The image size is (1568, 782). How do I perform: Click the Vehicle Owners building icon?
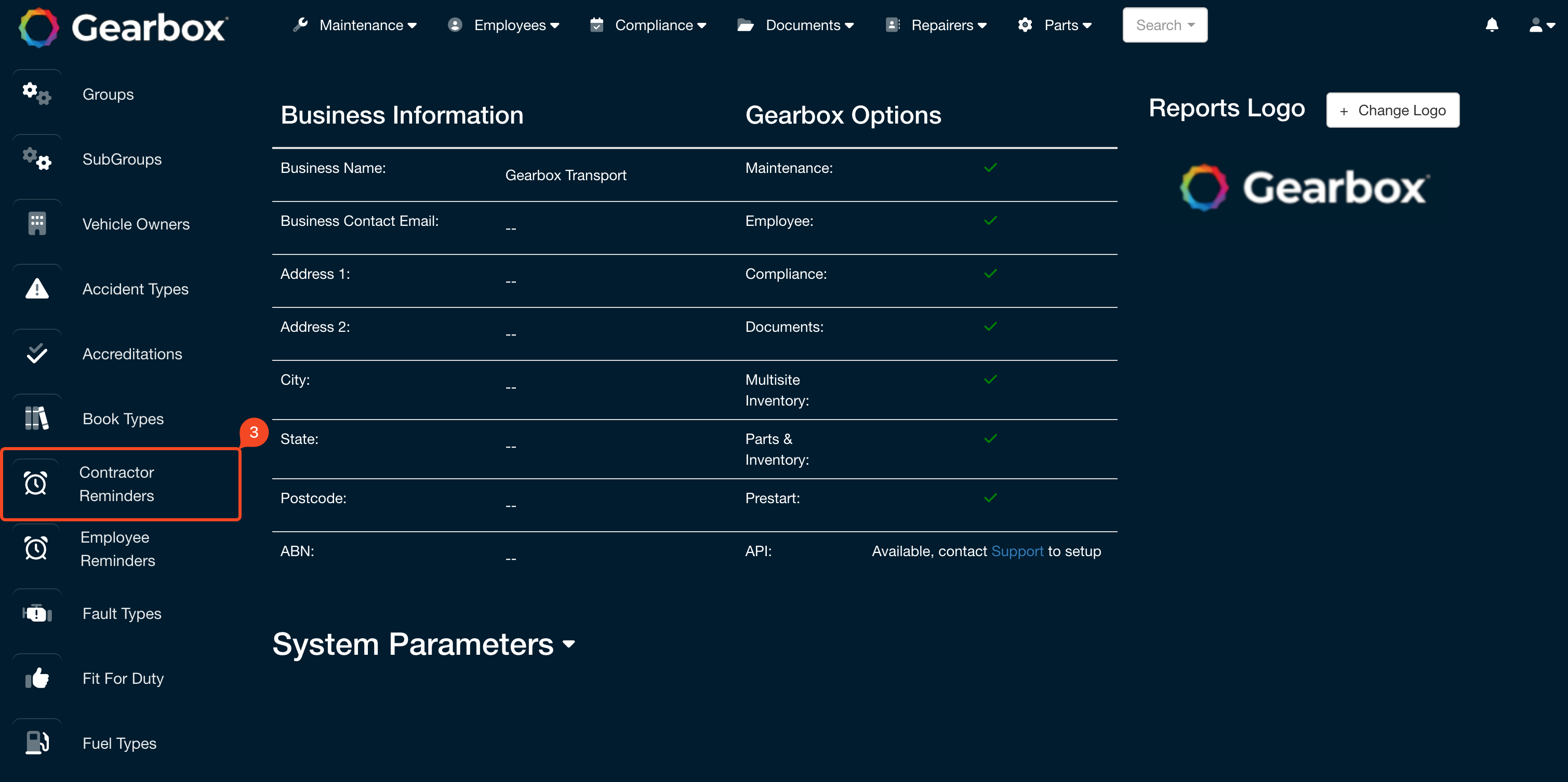[36, 223]
